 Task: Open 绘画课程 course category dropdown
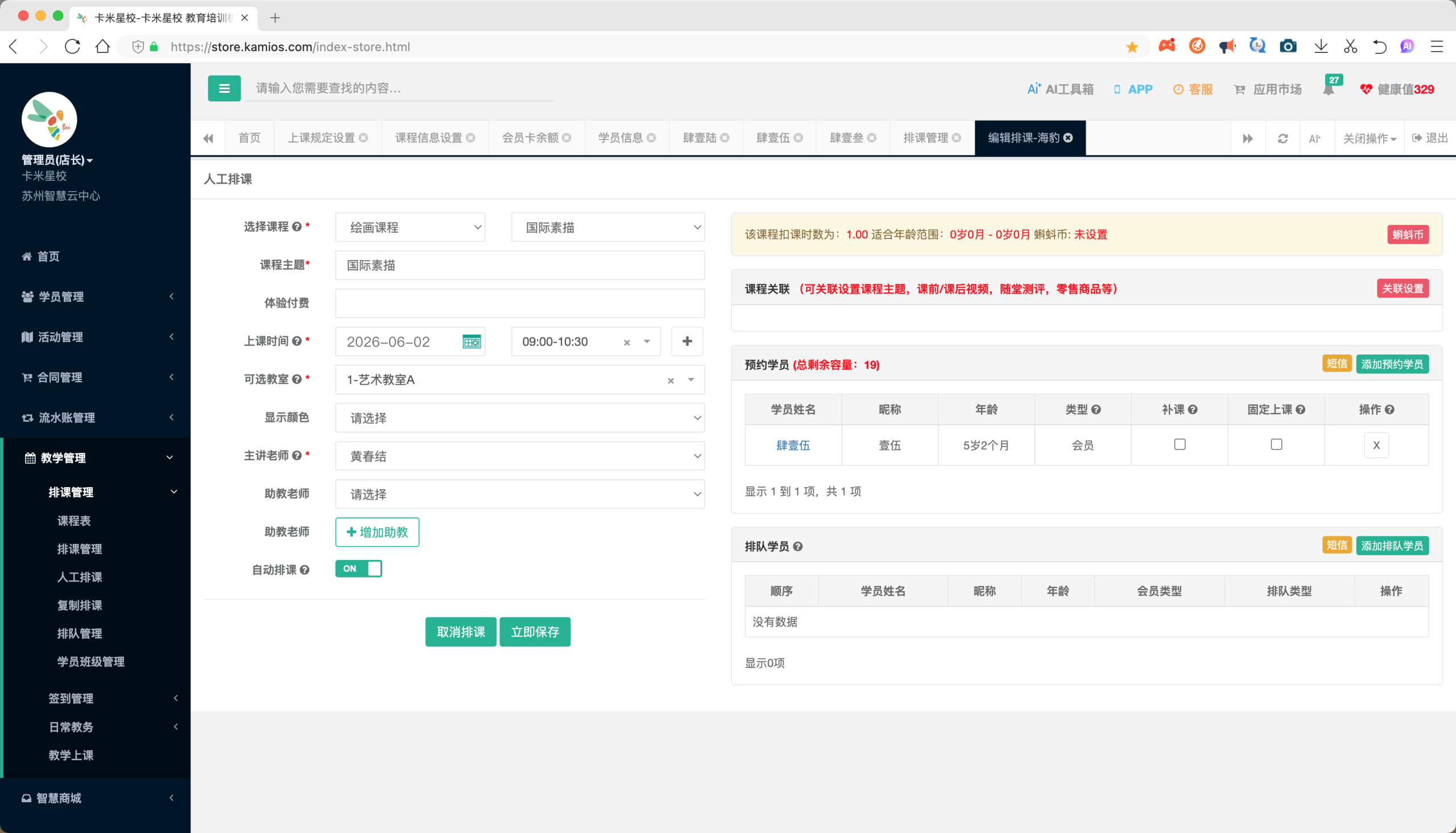[x=410, y=228]
